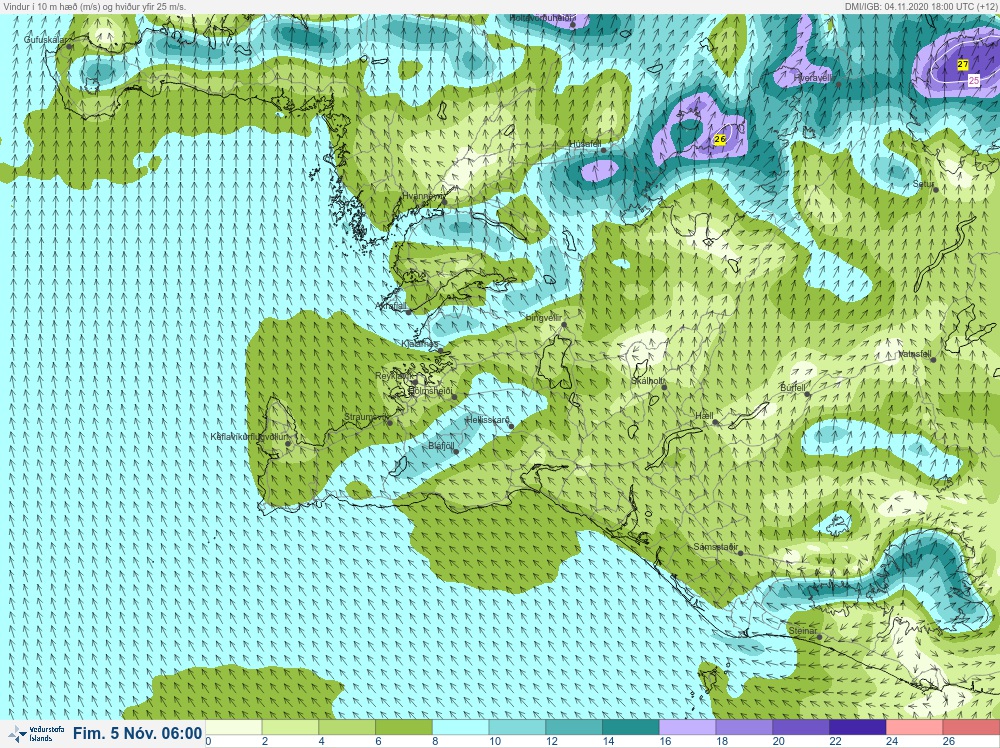Click the Hólmsheiði station label

click(x=429, y=390)
